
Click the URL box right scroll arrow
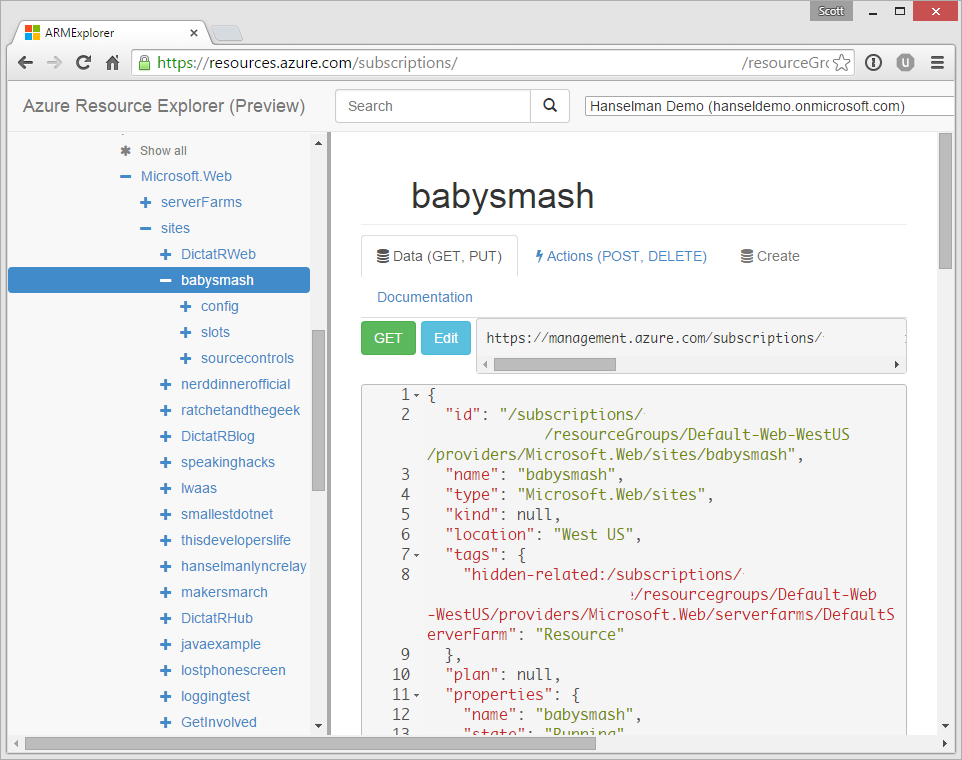point(897,364)
